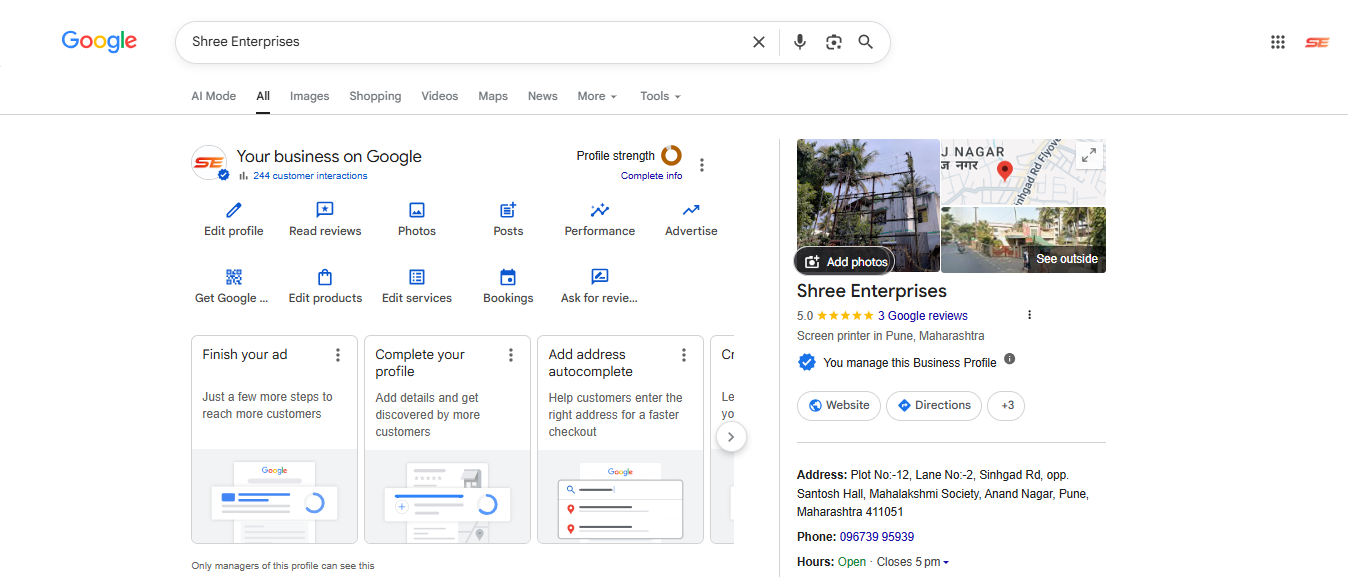This screenshot has height=577, width=1348.
Task: Open Posts shortcut icon
Action: click(x=508, y=210)
